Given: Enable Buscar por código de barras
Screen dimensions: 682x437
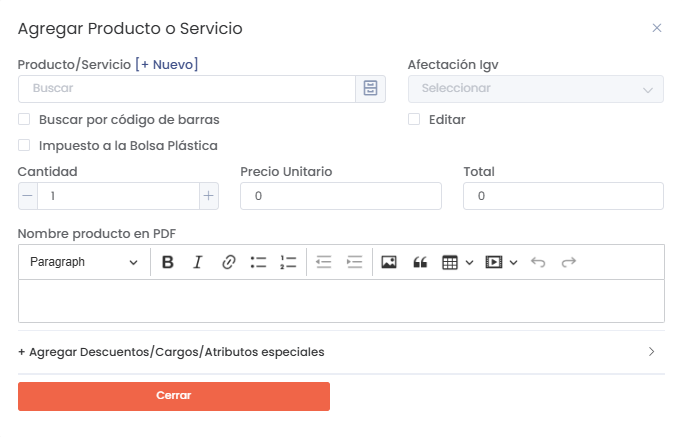Looking at the screenshot, I should (x=24, y=119).
